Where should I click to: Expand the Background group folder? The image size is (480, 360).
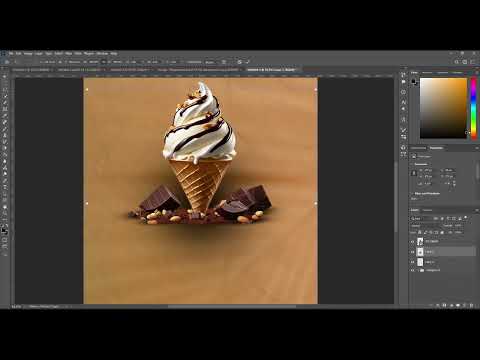point(418,270)
